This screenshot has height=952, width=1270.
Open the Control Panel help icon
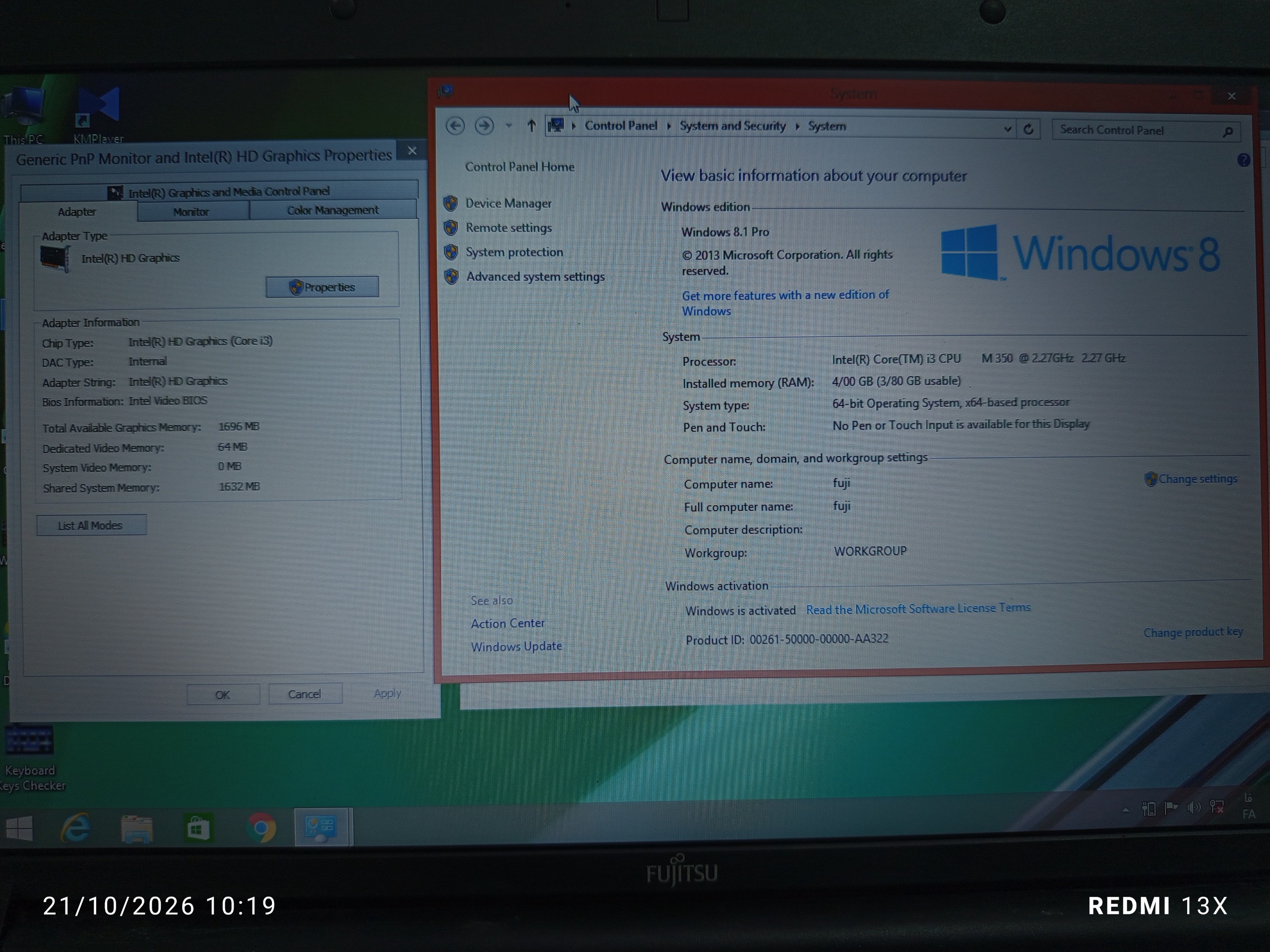click(x=1243, y=160)
